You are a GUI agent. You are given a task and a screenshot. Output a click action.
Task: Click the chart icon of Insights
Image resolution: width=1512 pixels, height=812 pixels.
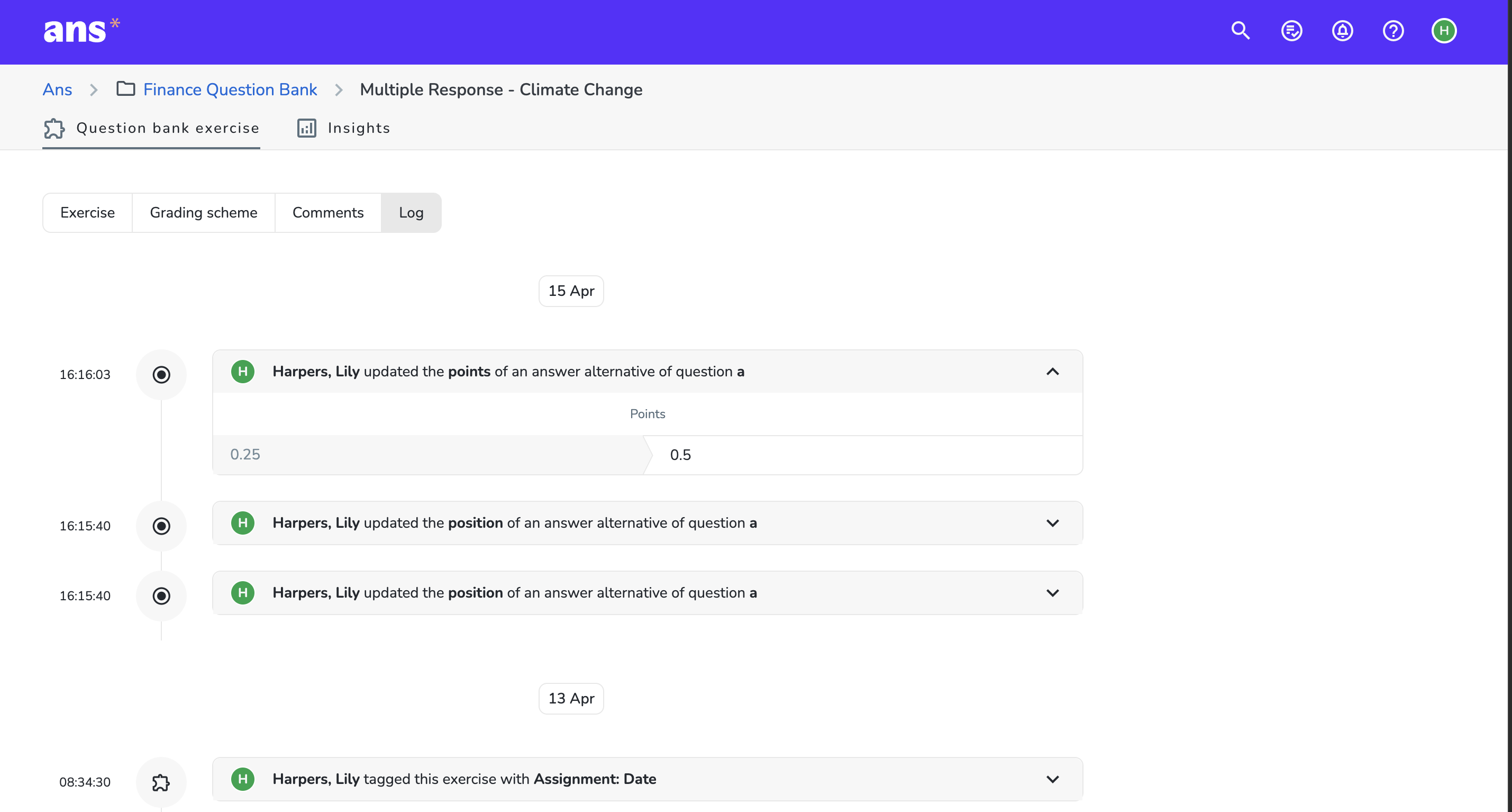click(306, 128)
